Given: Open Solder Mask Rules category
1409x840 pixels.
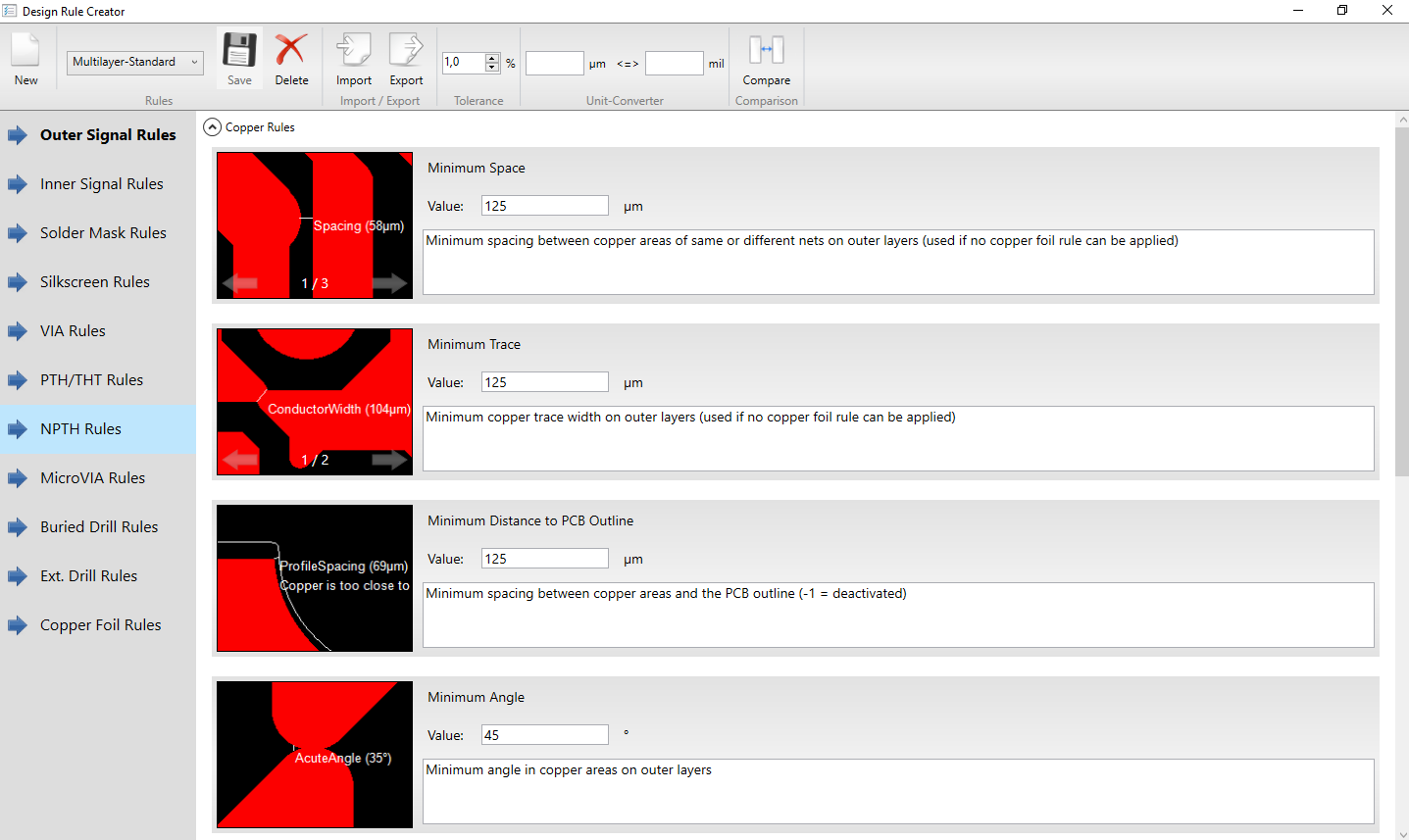Looking at the screenshot, I should (98, 233).
